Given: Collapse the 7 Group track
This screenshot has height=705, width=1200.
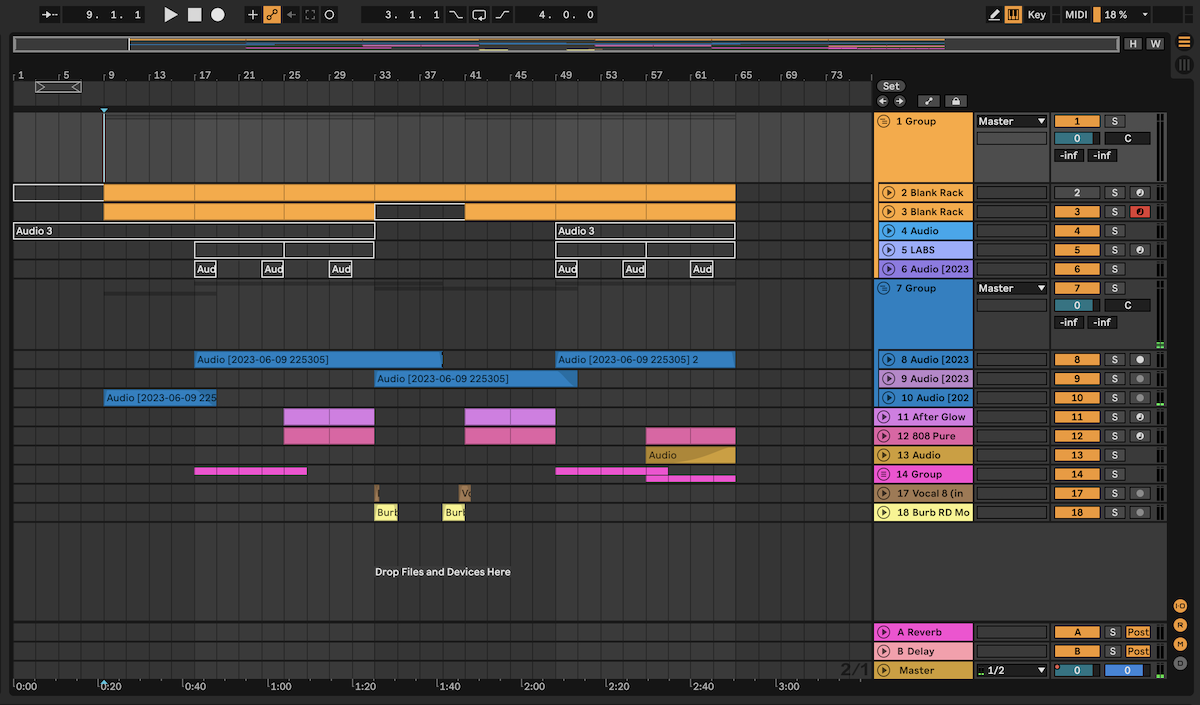Looking at the screenshot, I should [x=883, y=288].
